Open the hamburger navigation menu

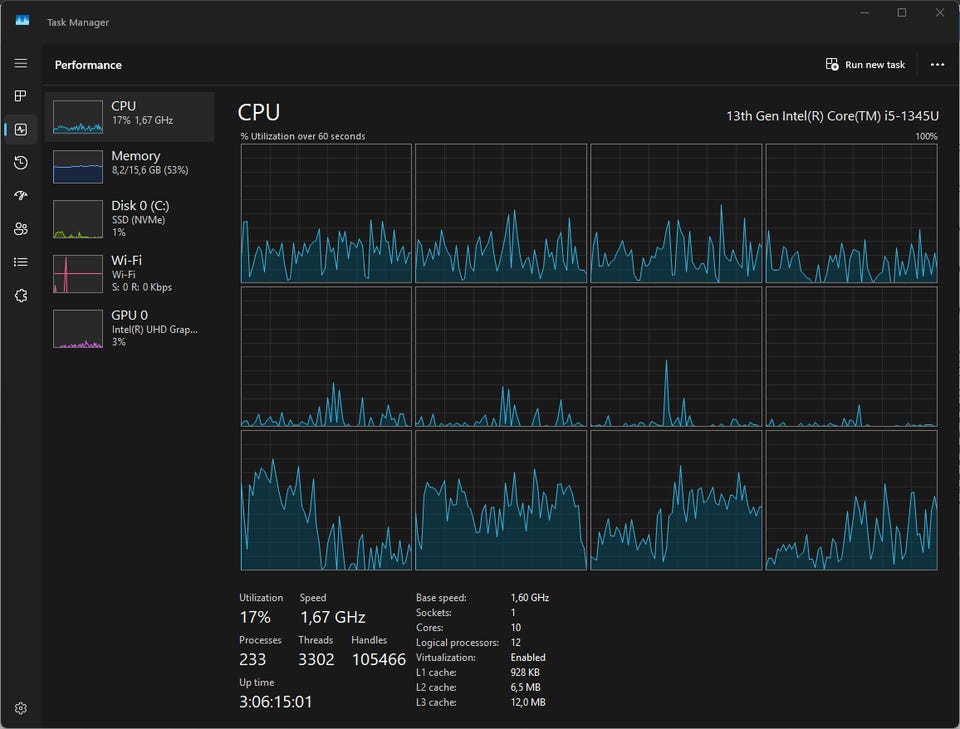click(20, 63)
